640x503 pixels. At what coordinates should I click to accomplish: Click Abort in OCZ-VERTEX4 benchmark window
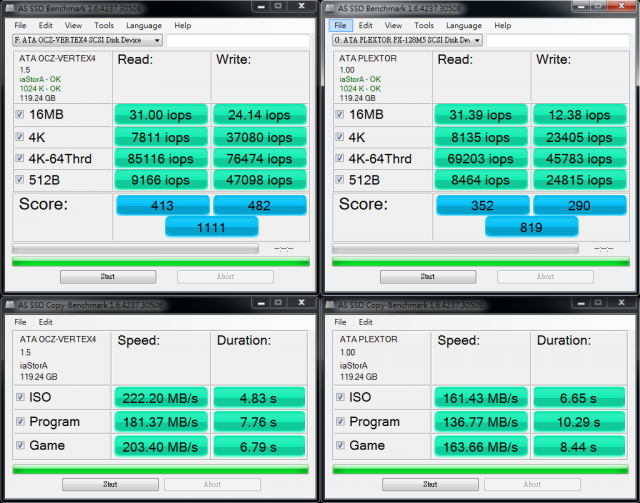(x=225, y=276)
